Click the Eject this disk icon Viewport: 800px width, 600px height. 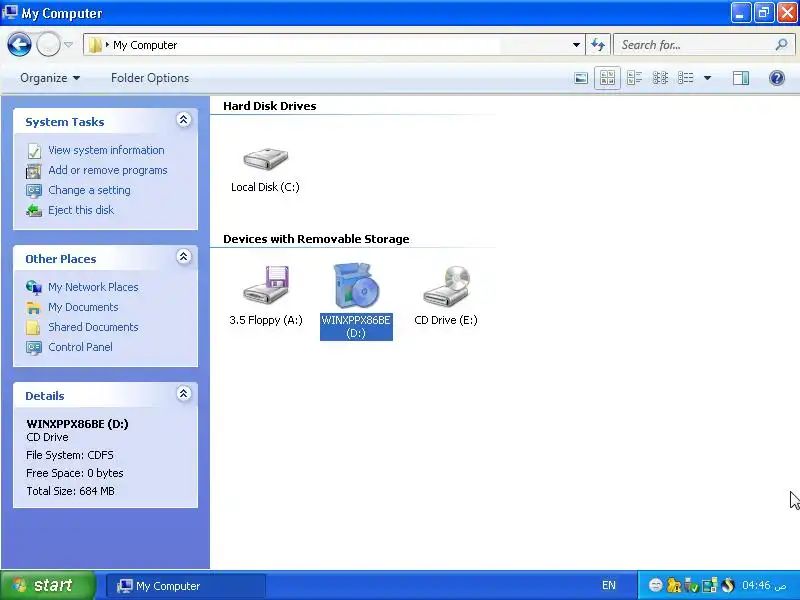[x=34, y=210]
